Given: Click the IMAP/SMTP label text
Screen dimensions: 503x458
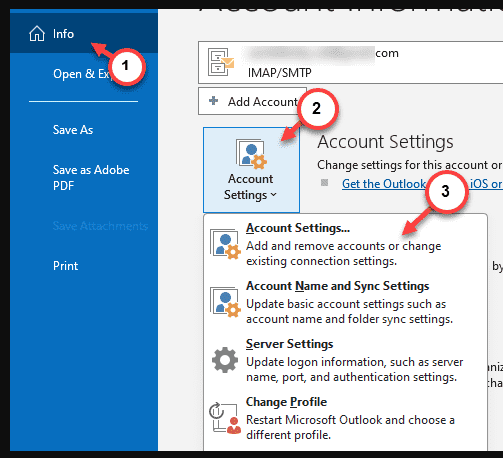Looking at the screenshot, I should (279, 73).
